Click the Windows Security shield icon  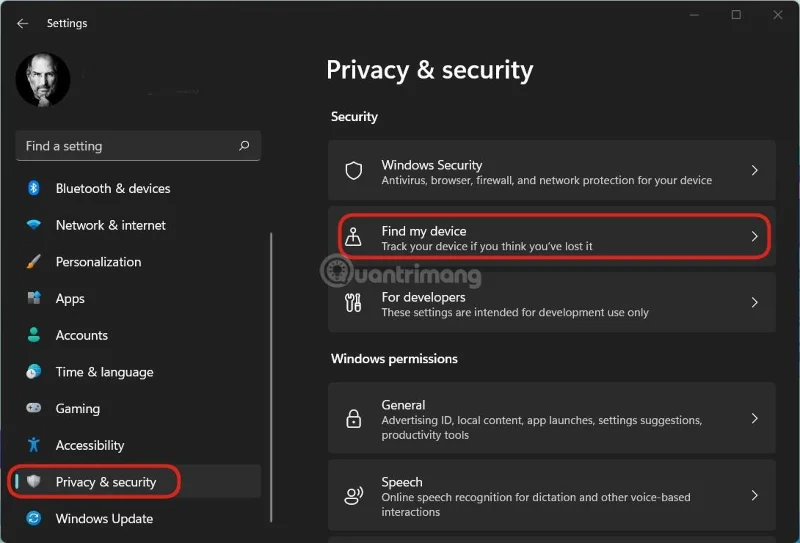pos(354,170)
